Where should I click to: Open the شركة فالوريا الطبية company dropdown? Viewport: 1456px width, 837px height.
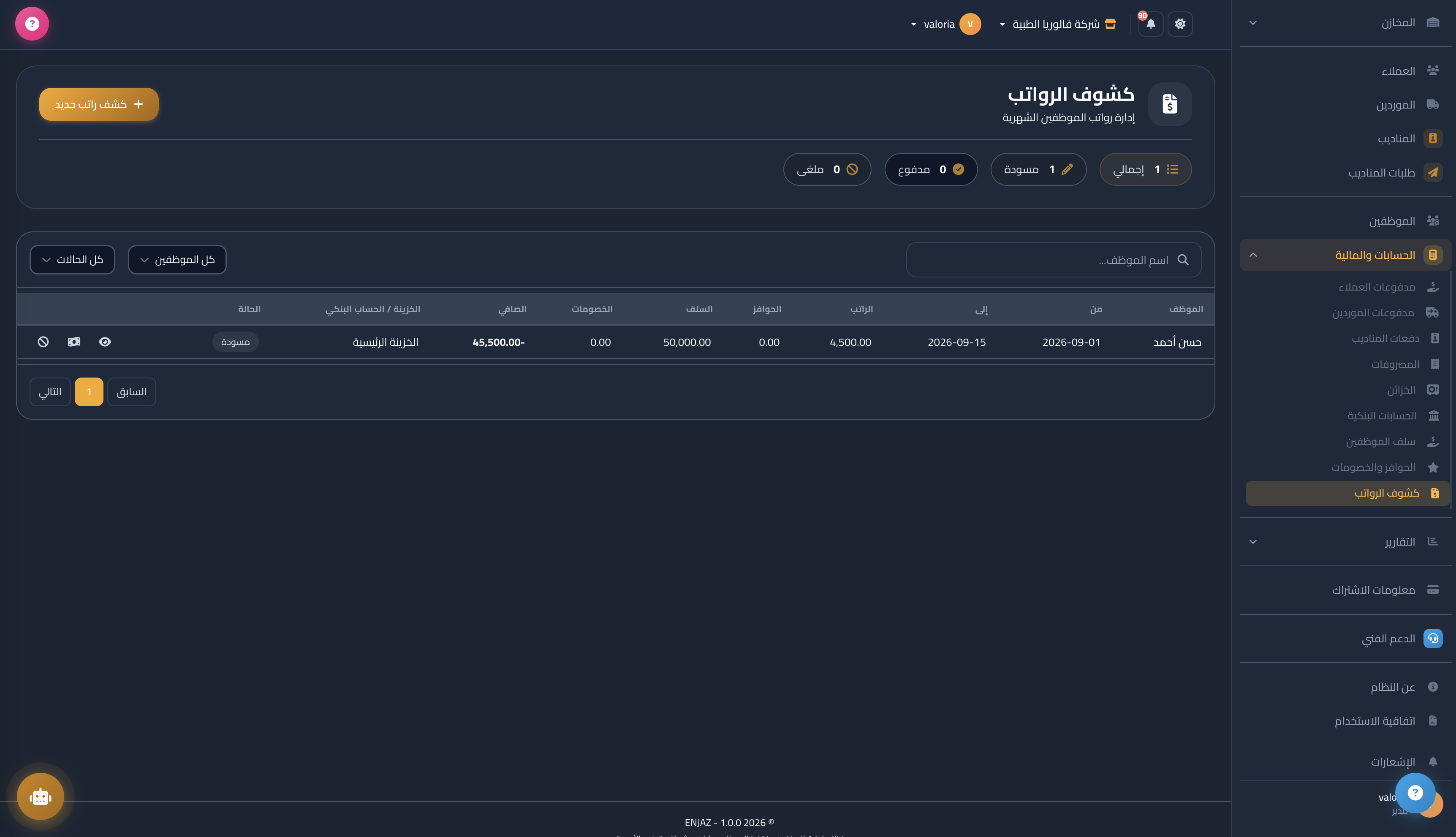pos(1058,24)
